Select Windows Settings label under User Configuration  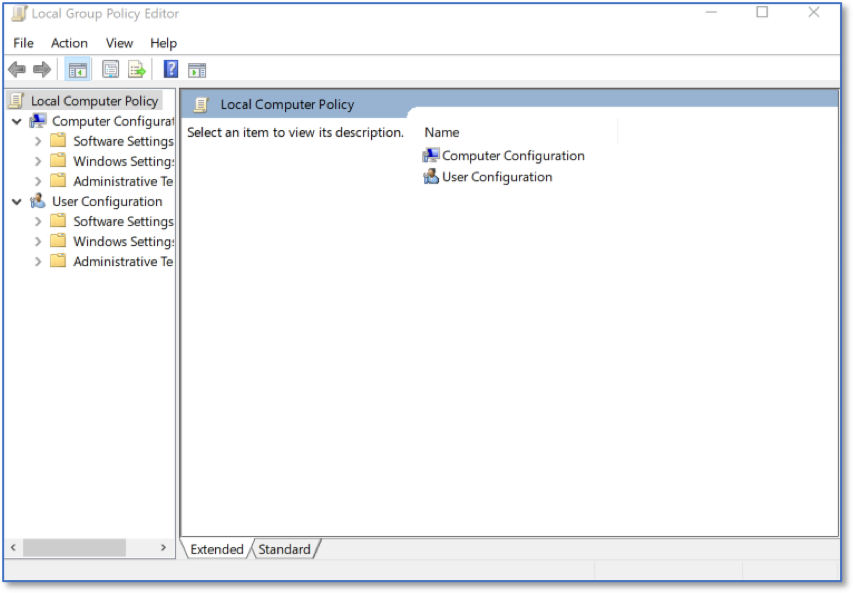pyautogui.click(x=124, y=241)
